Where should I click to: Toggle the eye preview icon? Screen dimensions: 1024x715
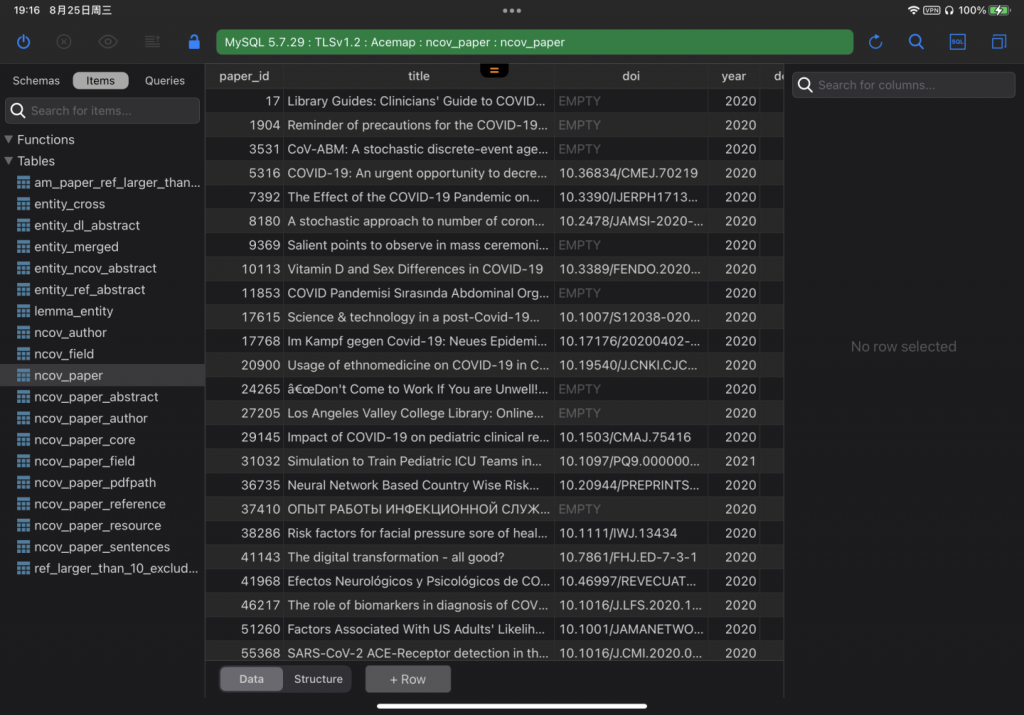[x=108, y=42]
